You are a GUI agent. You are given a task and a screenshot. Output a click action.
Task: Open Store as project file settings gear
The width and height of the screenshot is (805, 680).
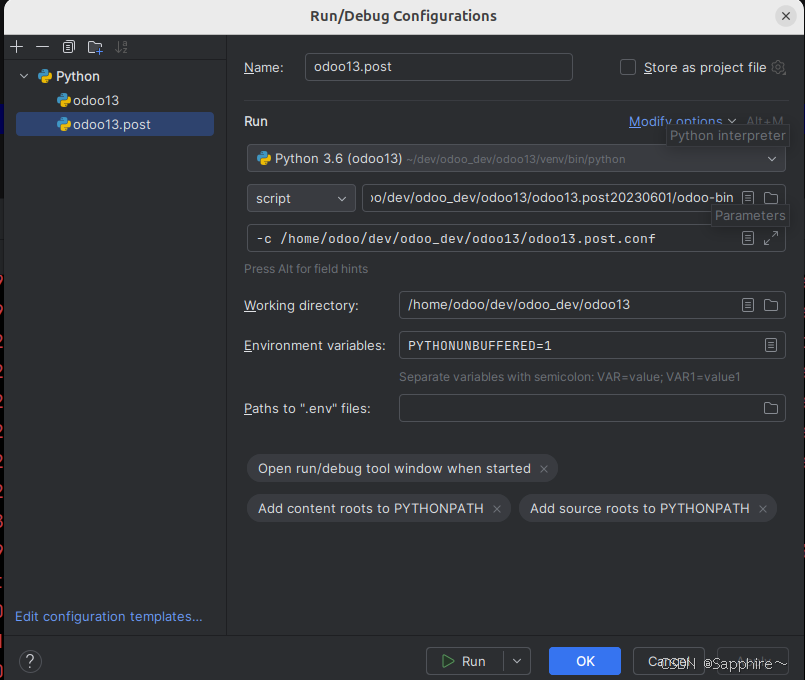coord(778,67)
